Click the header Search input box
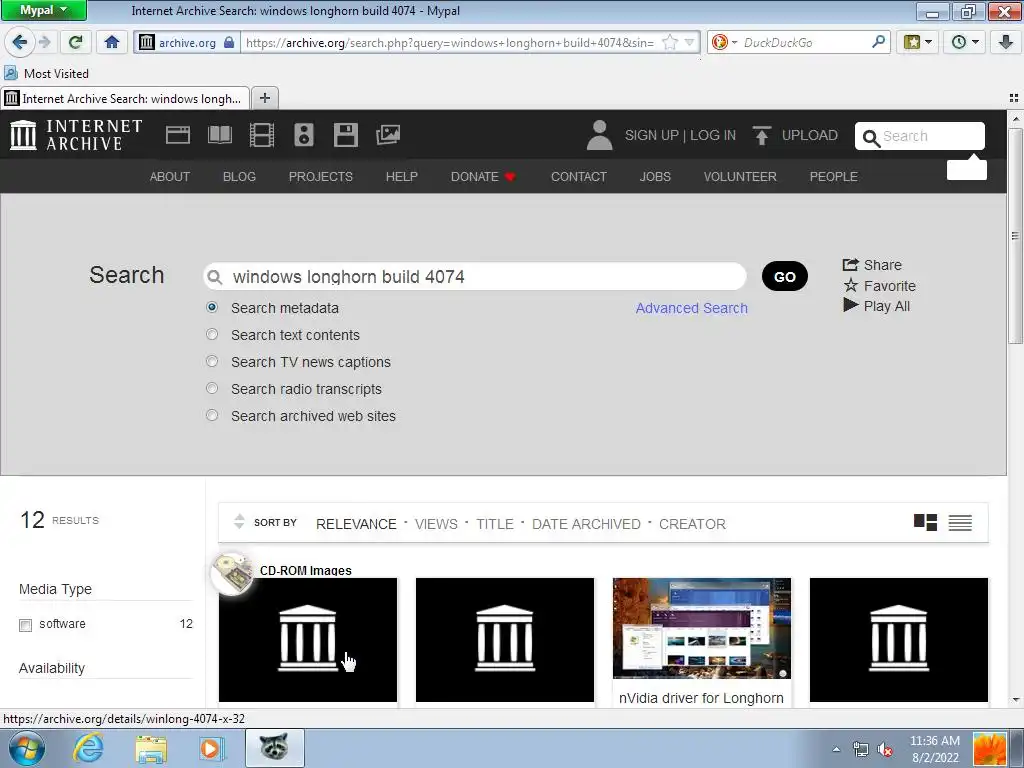This screenshot has width=1024, height=768. click(920, 136)
